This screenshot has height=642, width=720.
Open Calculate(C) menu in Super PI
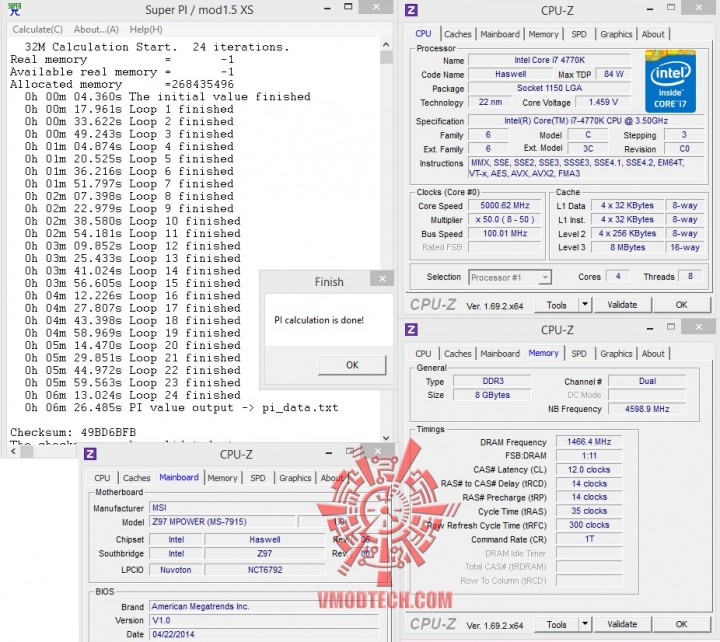click(x=38, y=29)
